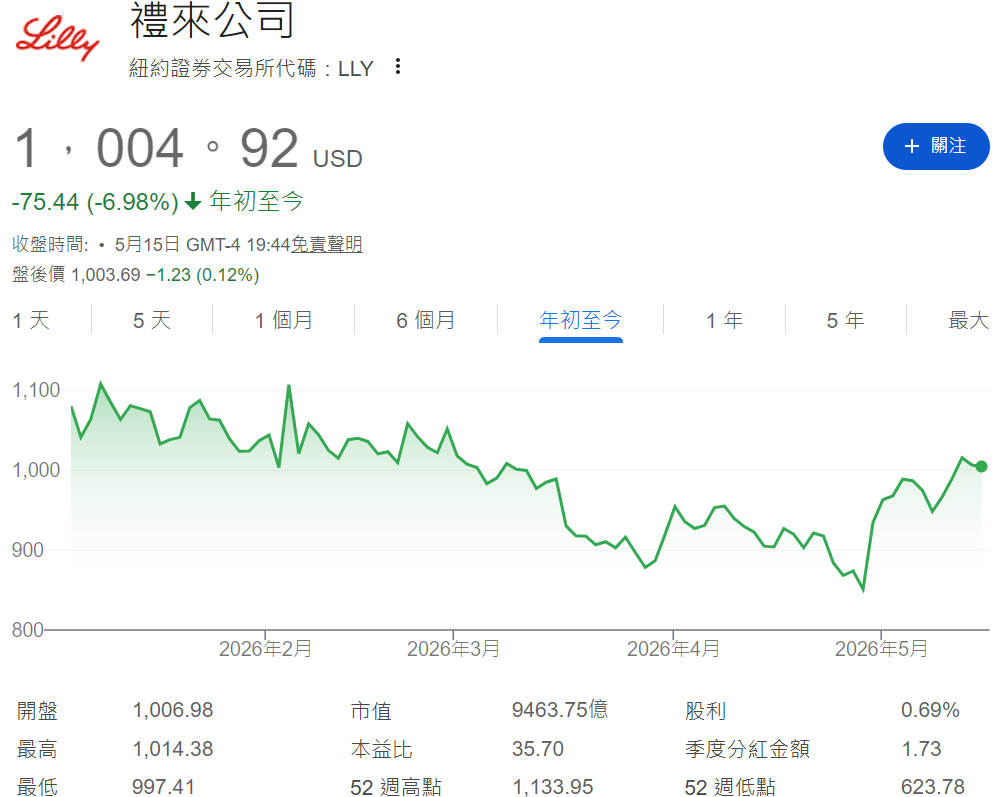Switch to the 5 年 range tab
Screen dimensions: 999x797
coord(845,320)
